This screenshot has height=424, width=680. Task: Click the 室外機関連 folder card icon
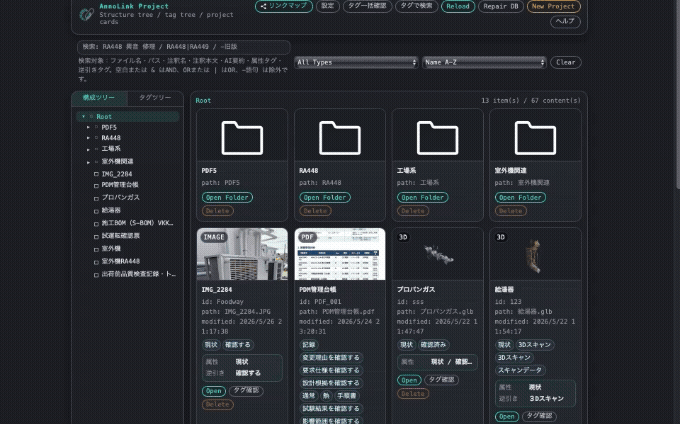[535, 138]
